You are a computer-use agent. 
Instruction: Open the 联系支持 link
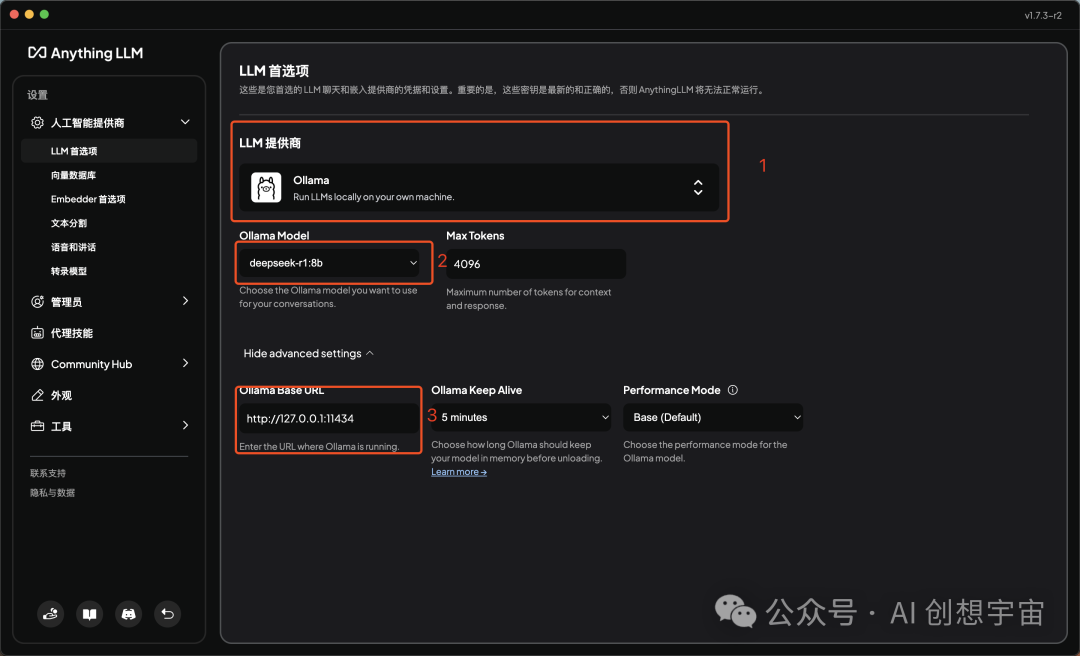coord(48,473)
